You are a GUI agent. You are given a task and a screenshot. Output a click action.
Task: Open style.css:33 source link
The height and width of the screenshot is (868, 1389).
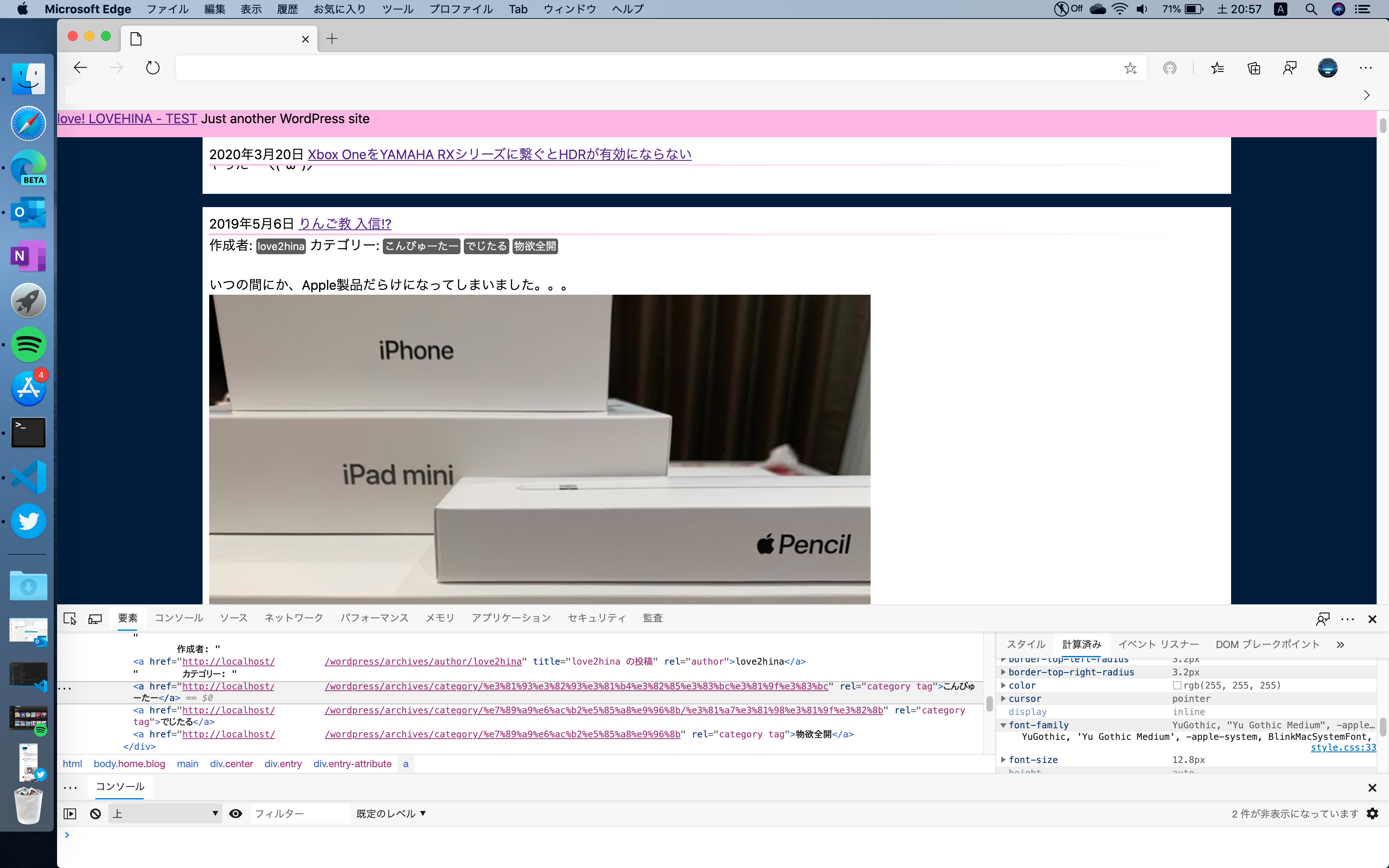(1343, 747)
